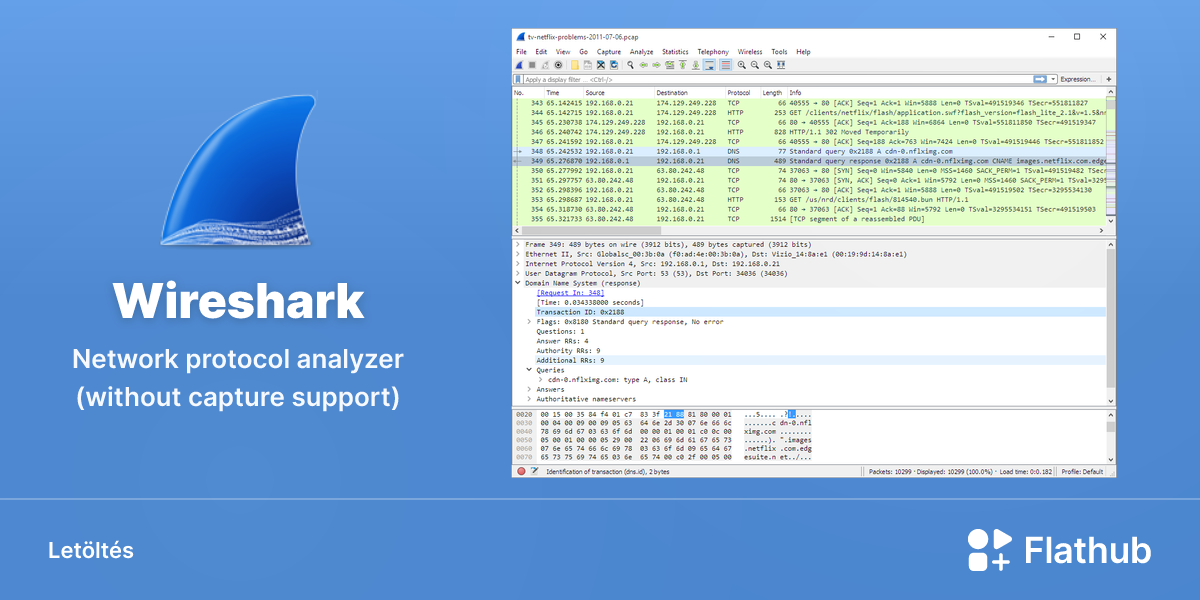
Task: Click the blue Apply filter arrow button
Action: (x=1040, y=79)
